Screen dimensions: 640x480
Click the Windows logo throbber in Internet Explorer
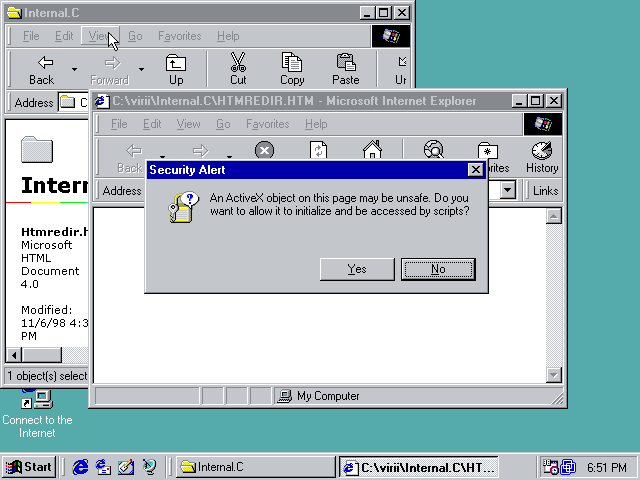coord(543,124)
